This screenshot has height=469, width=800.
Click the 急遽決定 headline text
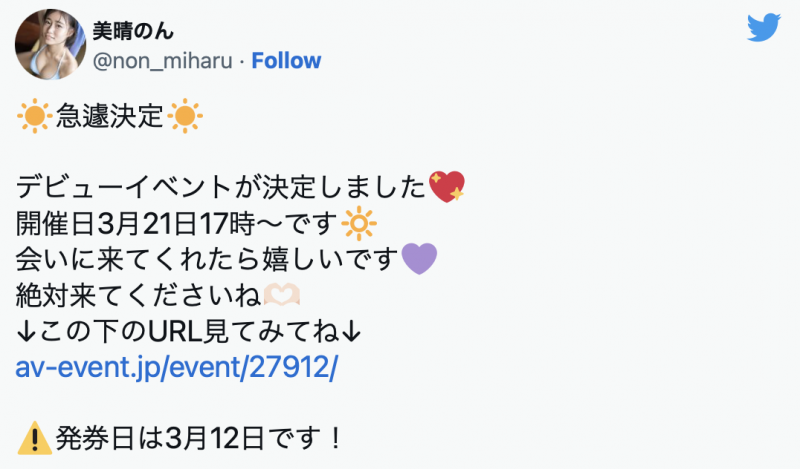108,118
